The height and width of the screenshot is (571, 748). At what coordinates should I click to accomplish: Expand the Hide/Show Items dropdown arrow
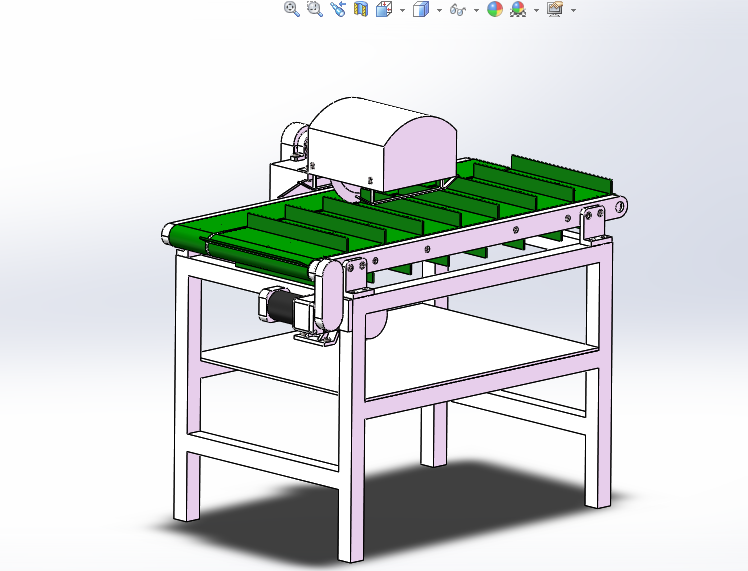click(x=476, y=10)
